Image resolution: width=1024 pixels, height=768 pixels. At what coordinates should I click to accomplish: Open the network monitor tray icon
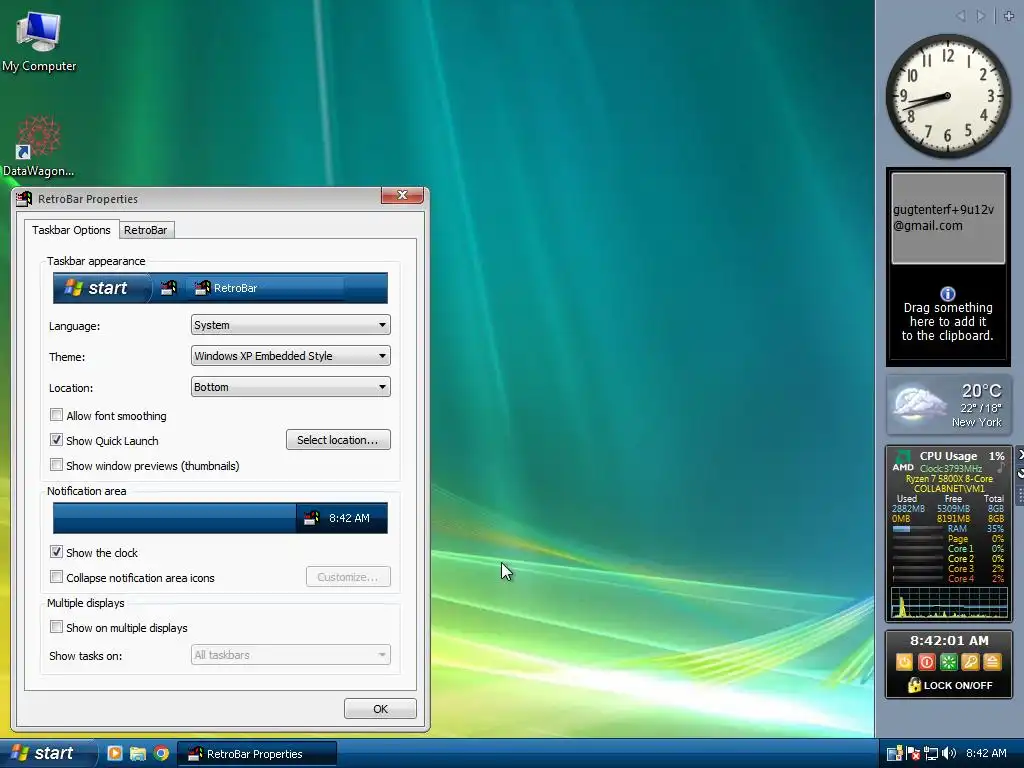(x=931, y=754)
